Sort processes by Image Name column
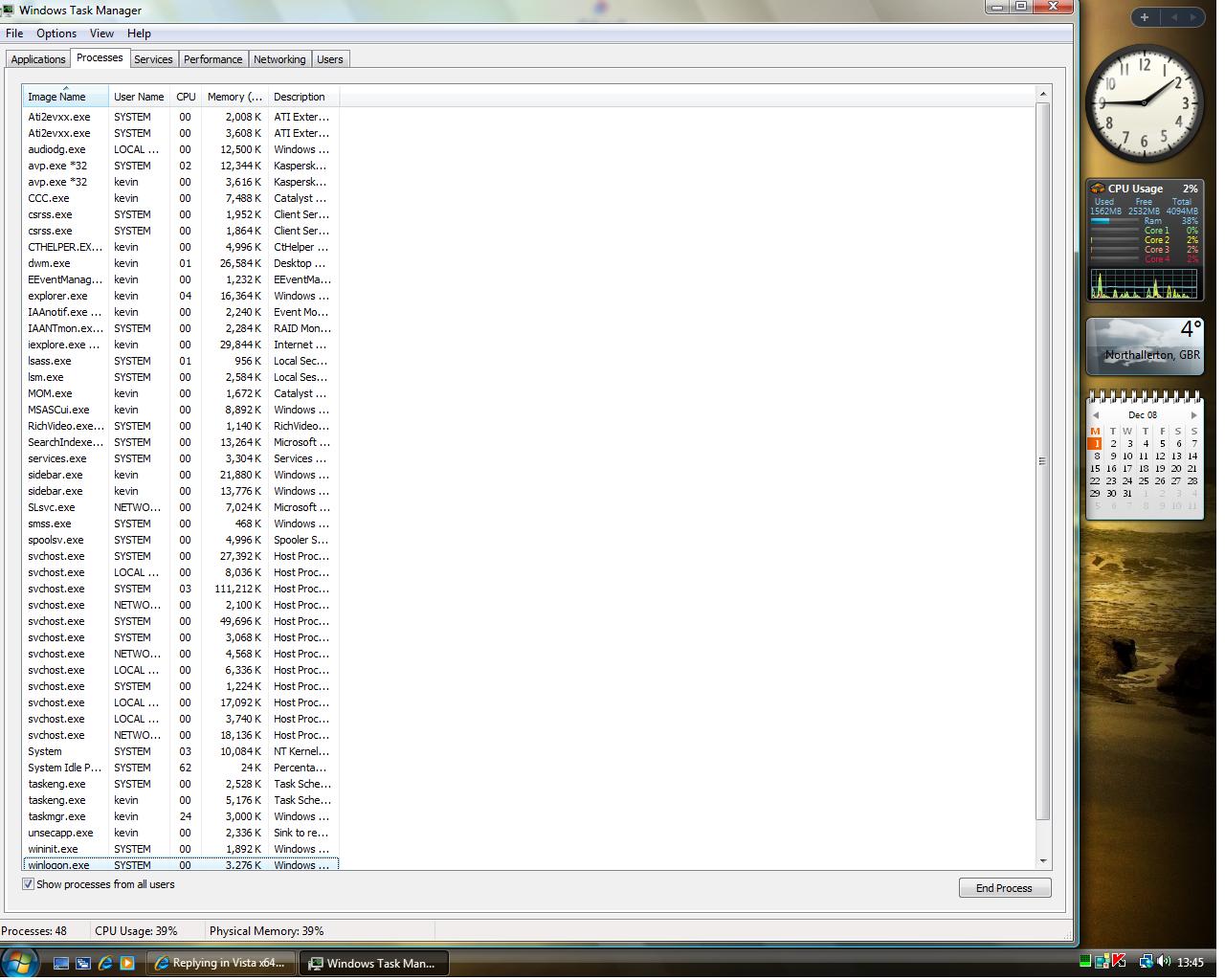The width and height of the screenshot is (1225, 980). pos(66,97)
